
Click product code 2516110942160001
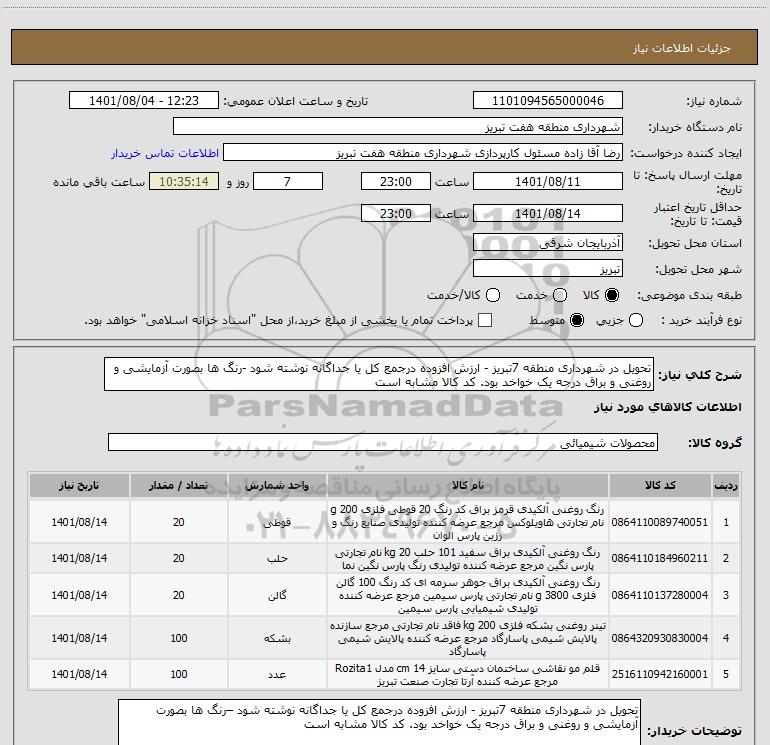[660, 674]
